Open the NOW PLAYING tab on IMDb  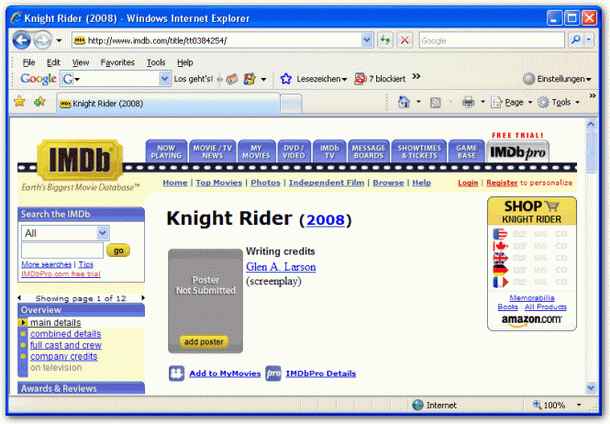tap(167, 152)
